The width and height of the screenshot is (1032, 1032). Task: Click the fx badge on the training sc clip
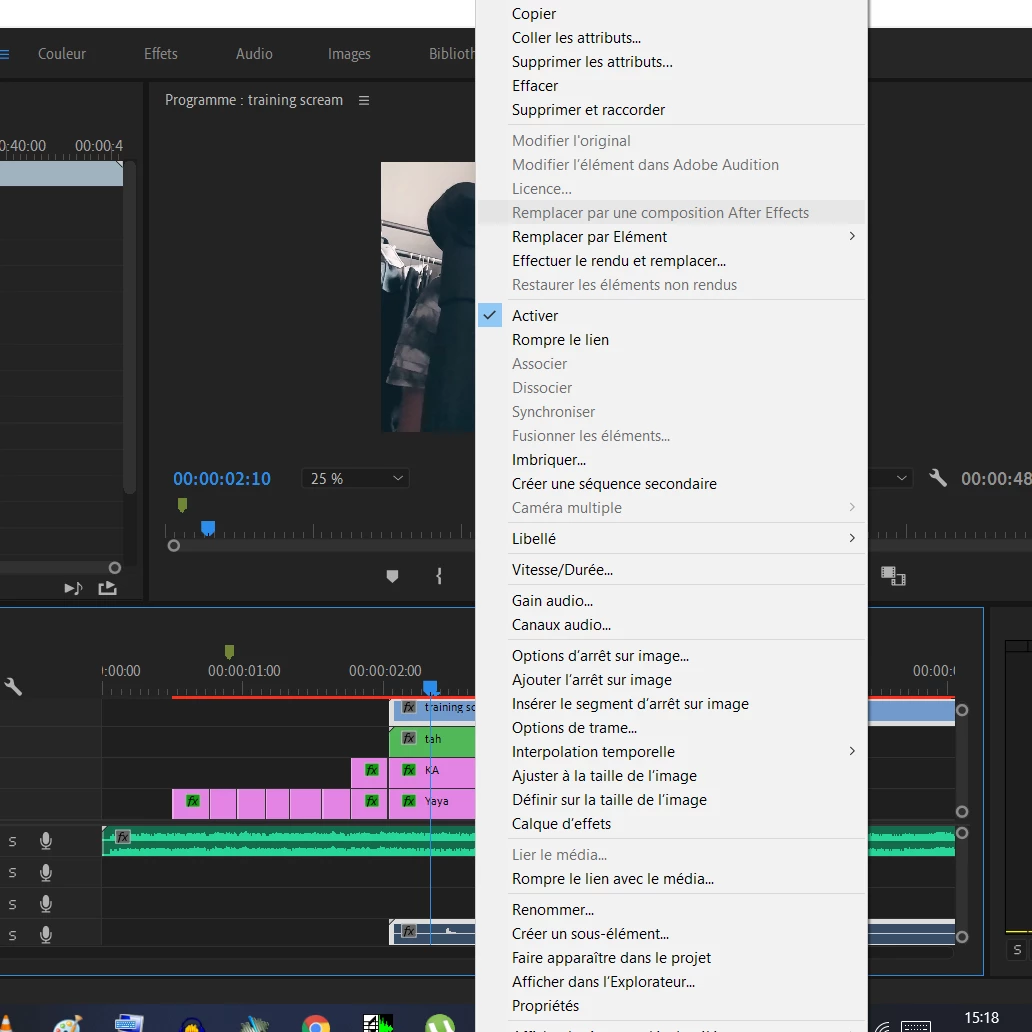(409, 707)
